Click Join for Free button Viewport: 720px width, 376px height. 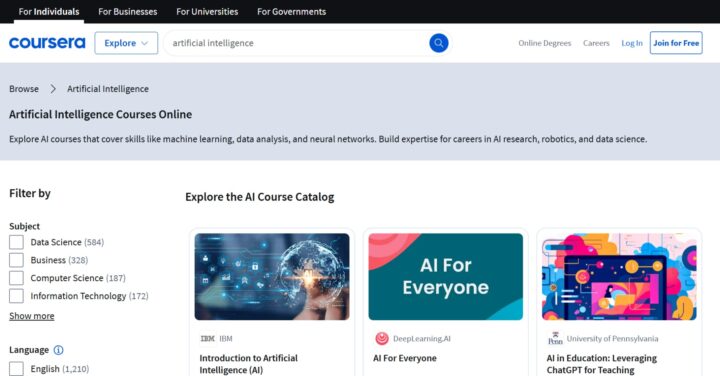pos(676,43)
